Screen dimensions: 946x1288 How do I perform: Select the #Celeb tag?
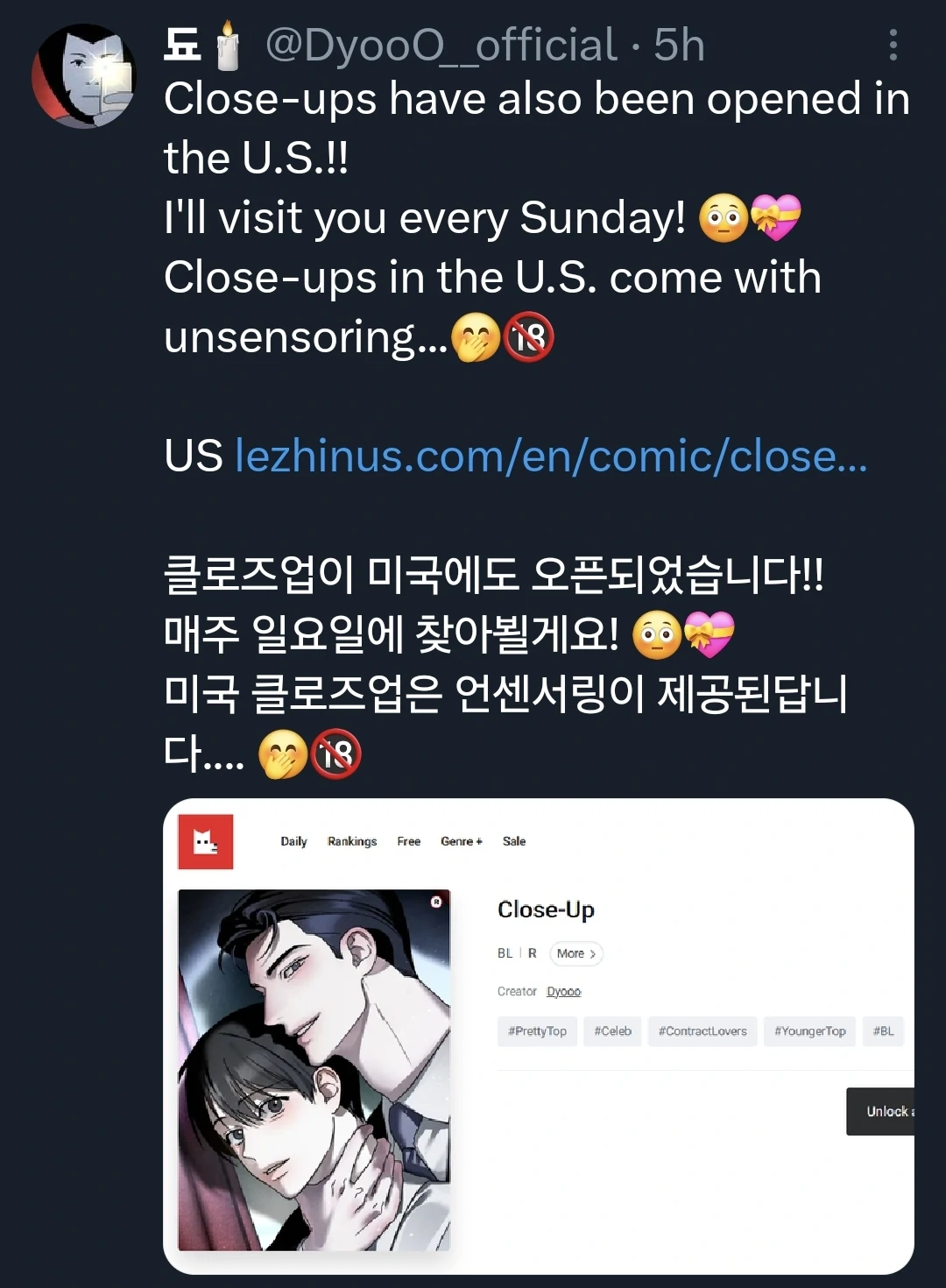(x=613, y=1031)
